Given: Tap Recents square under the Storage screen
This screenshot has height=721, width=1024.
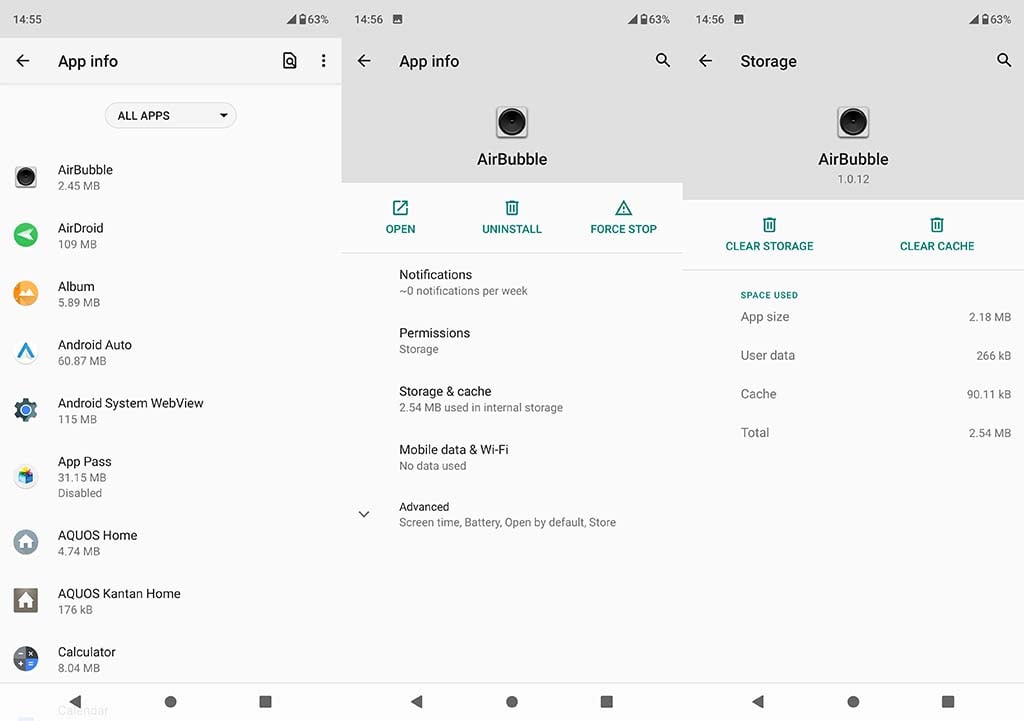Looking at the screenshot, I should (948, 701).
